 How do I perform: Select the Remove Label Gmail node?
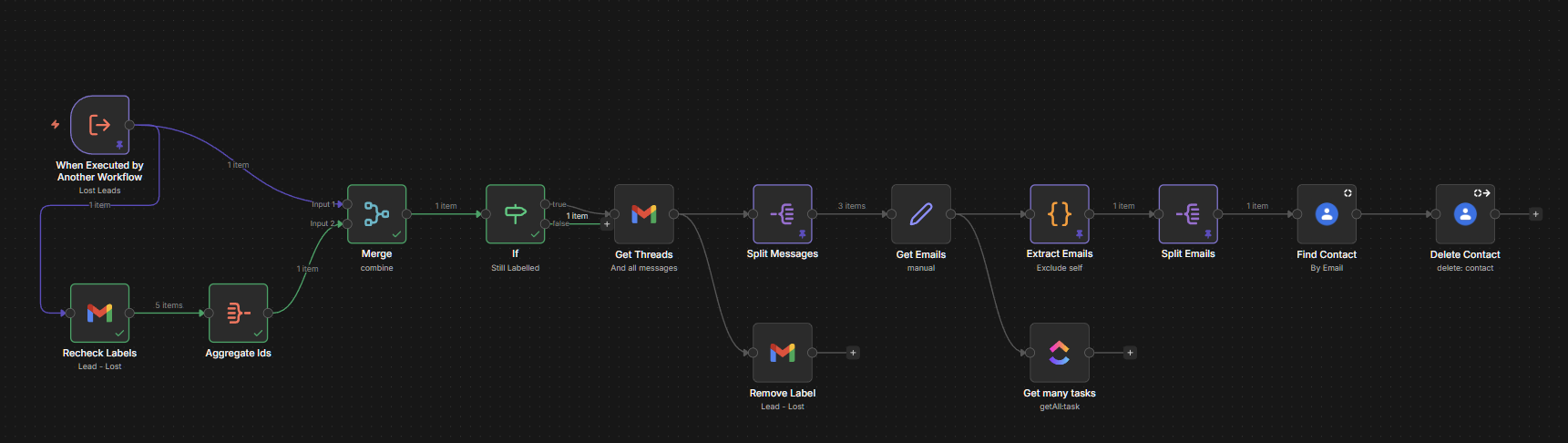783,353
